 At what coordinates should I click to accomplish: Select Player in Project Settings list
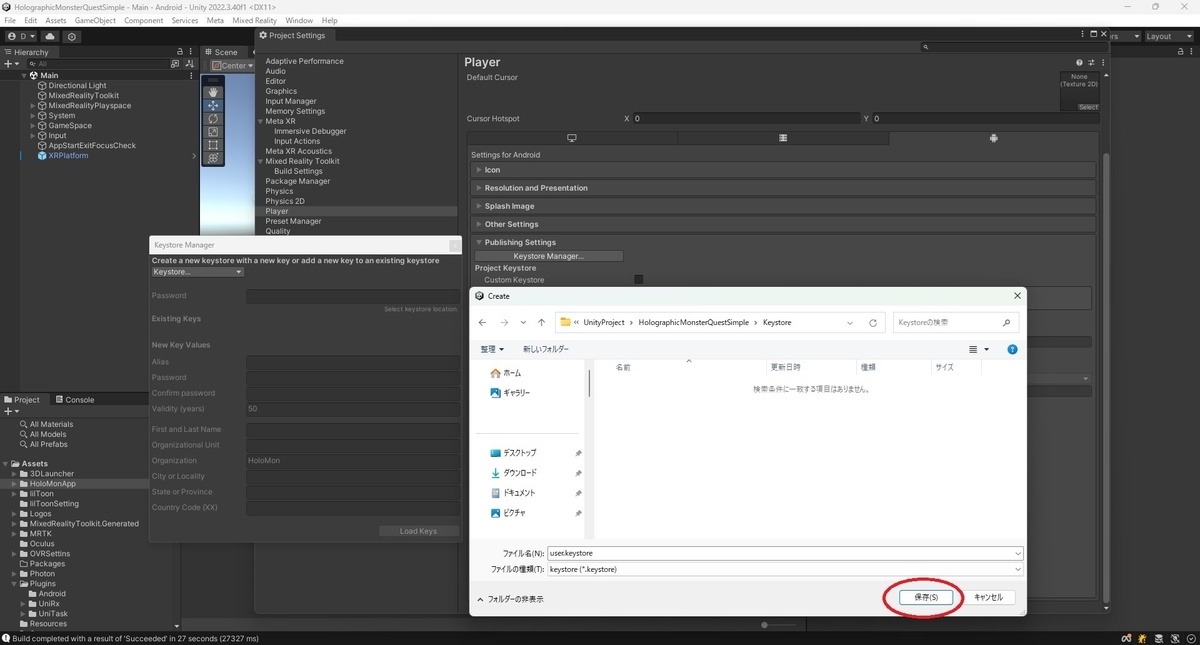click(x=277, y=211)
